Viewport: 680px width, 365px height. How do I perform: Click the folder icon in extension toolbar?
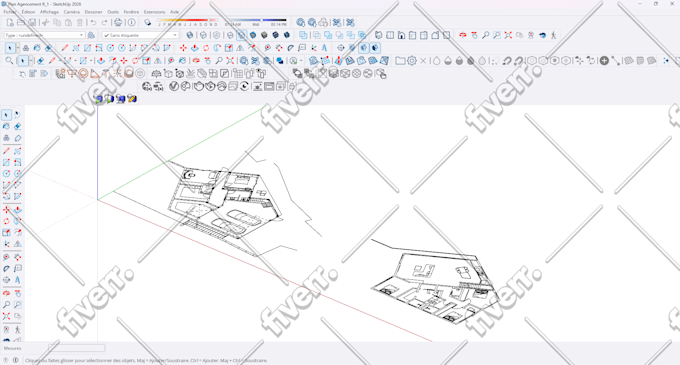(x=400, y=61)
